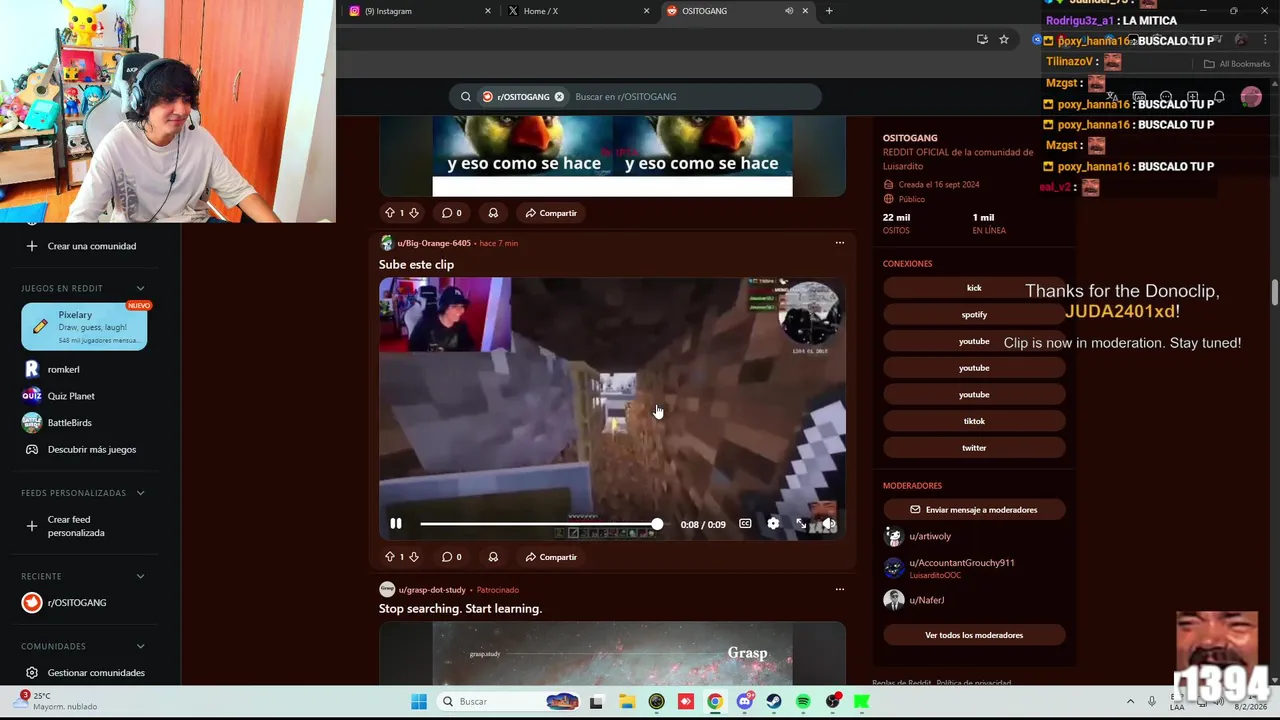Collapse the 'Comunidades' section
This screenshot has height=720, width=1280.
point(140,647)
